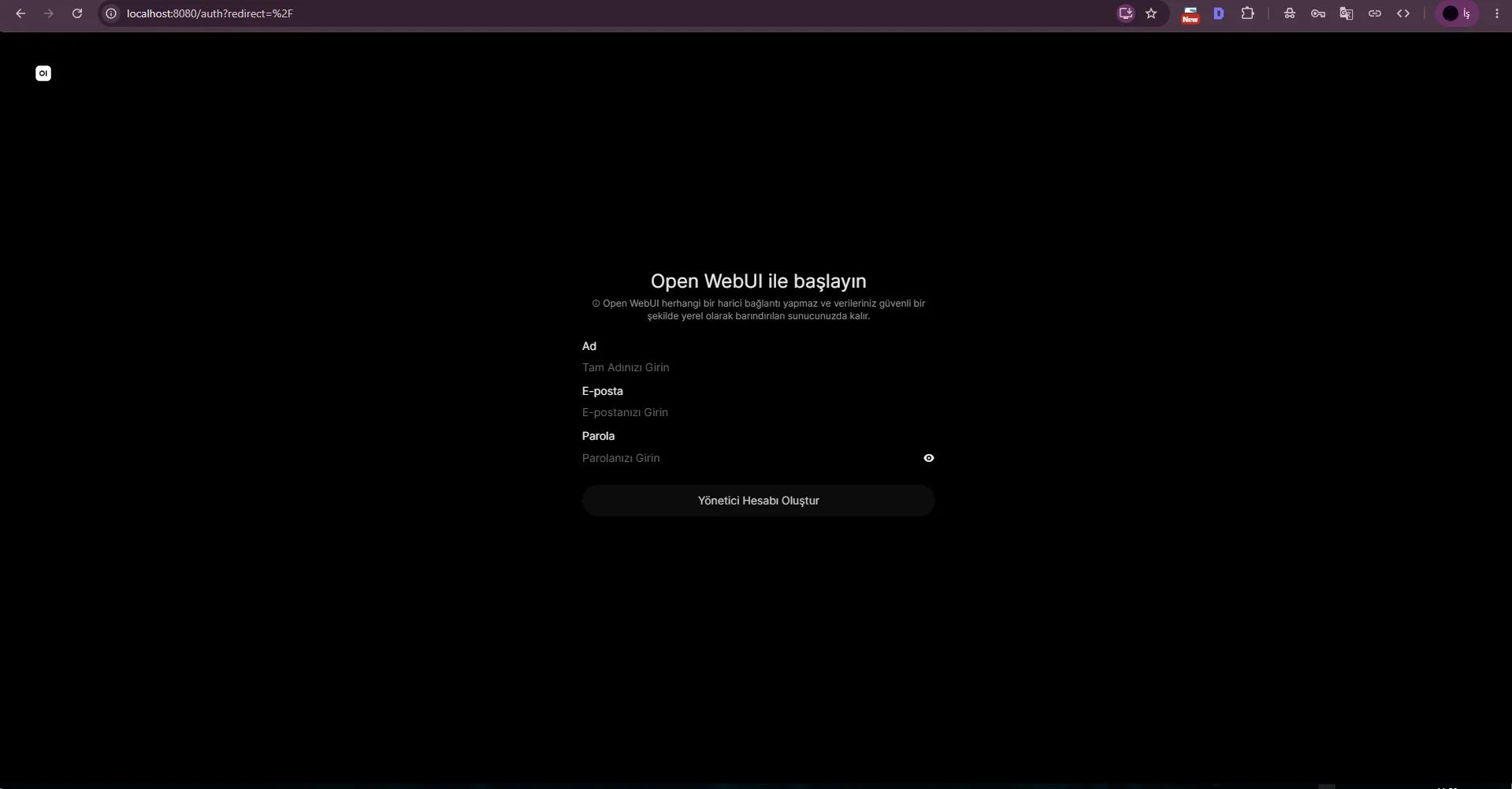Click the Ad field label
1512x789 pixels.
(x=589, y=346)
